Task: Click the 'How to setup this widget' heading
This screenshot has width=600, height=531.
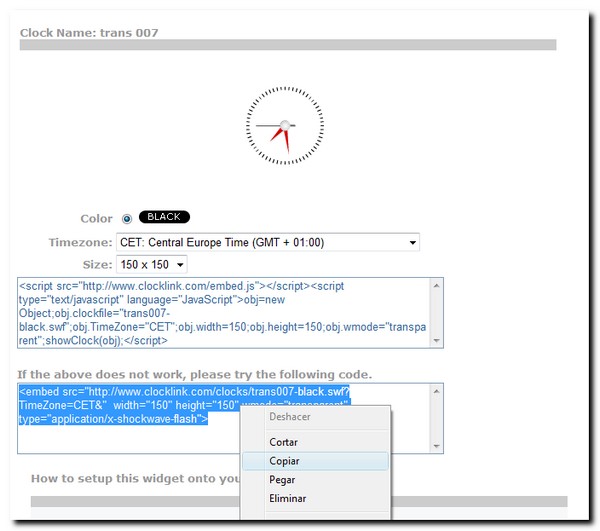Action: 135,479
